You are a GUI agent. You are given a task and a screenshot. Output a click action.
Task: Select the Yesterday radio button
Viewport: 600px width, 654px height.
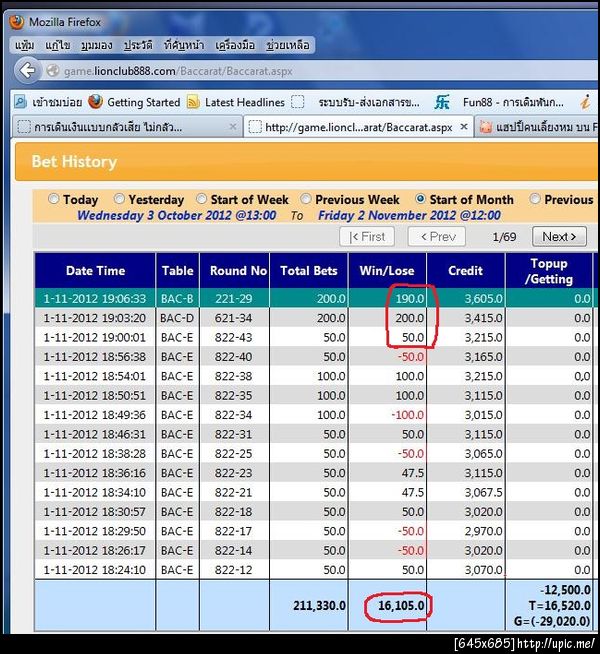(119, 199)
